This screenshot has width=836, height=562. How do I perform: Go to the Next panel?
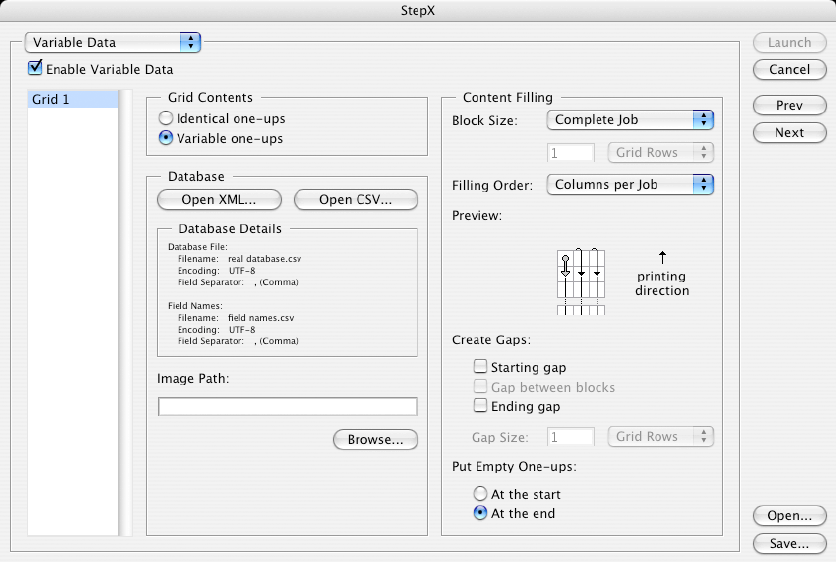[790, 132]
